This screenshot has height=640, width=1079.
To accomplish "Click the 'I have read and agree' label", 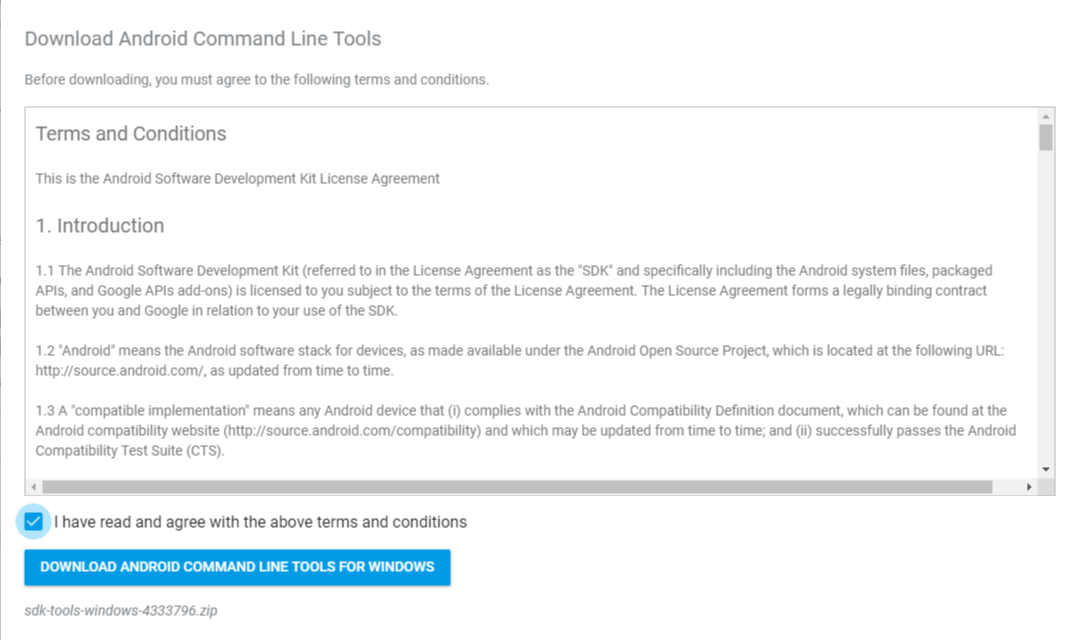I will pyautogui.click(x=260, y=522).
